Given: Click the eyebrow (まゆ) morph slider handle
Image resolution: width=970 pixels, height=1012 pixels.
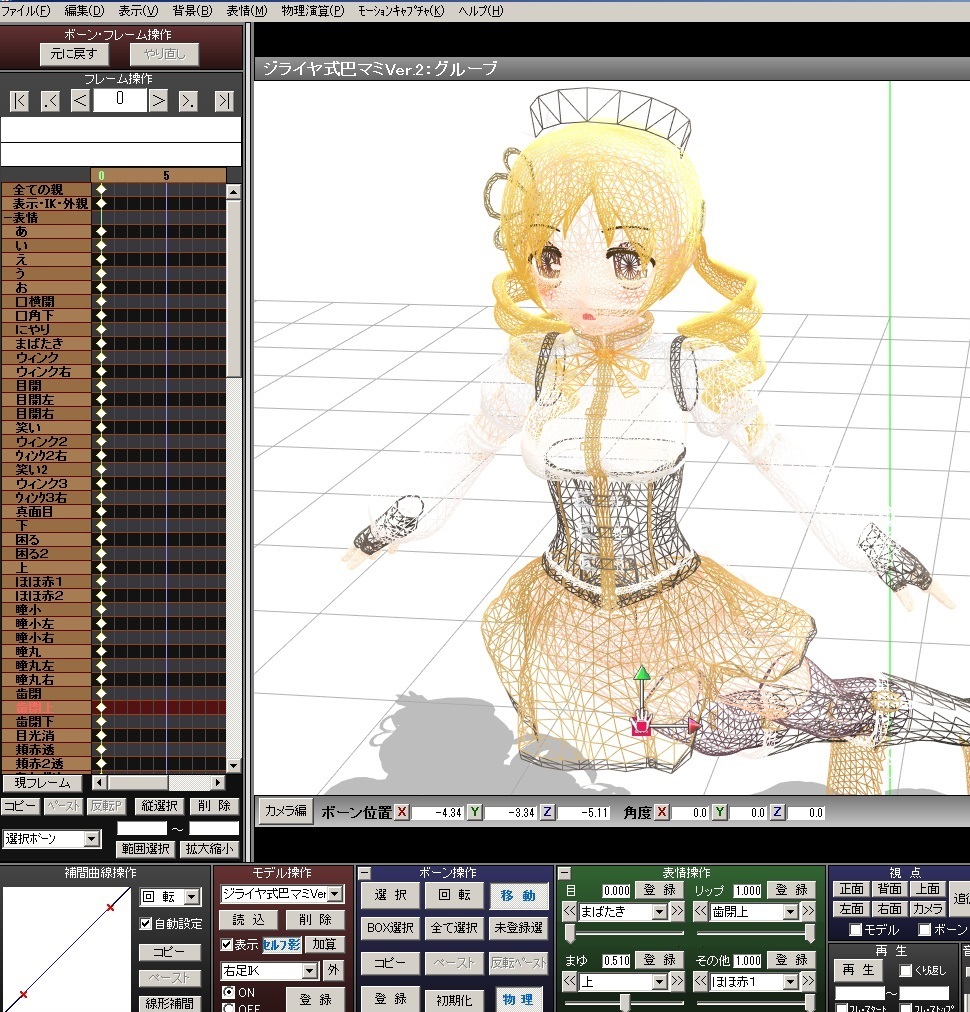Looking at the screenshot, I should click(x=625, y=1002).
